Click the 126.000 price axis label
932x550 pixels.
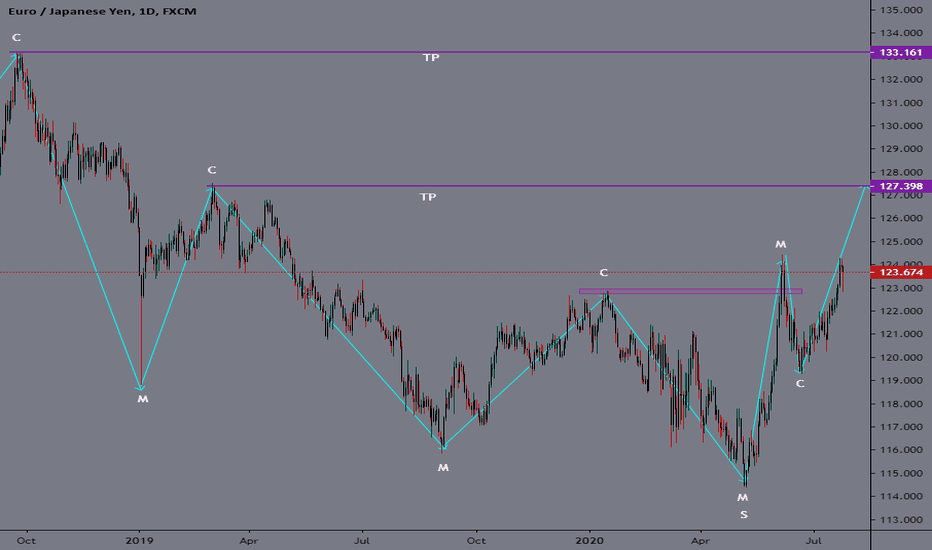(x=901, y=218)
